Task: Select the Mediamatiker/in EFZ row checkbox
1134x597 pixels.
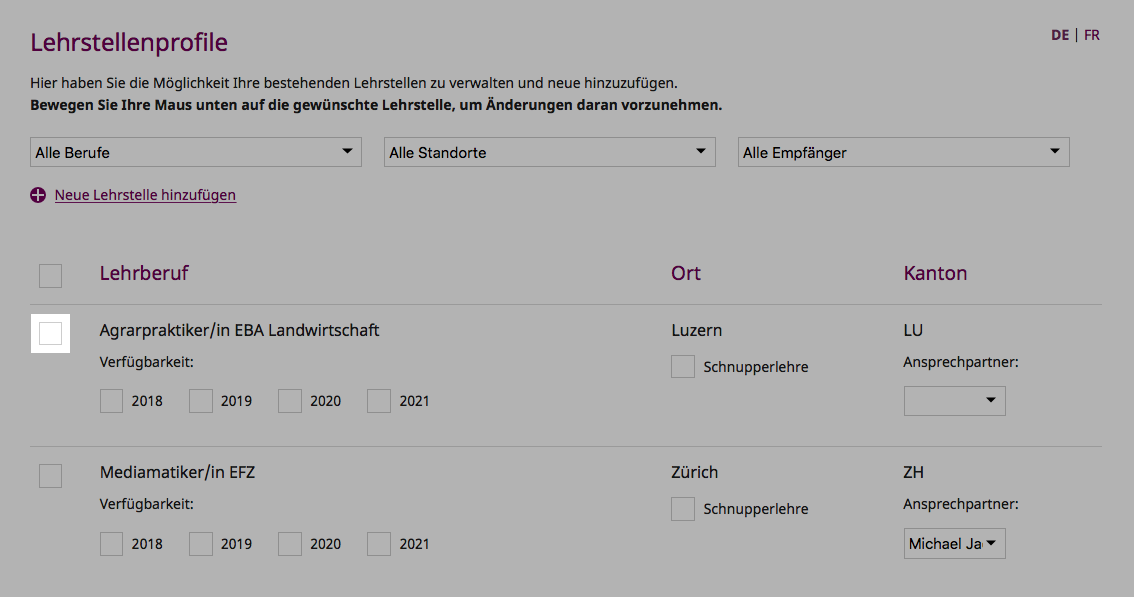Action: point(51,476)
